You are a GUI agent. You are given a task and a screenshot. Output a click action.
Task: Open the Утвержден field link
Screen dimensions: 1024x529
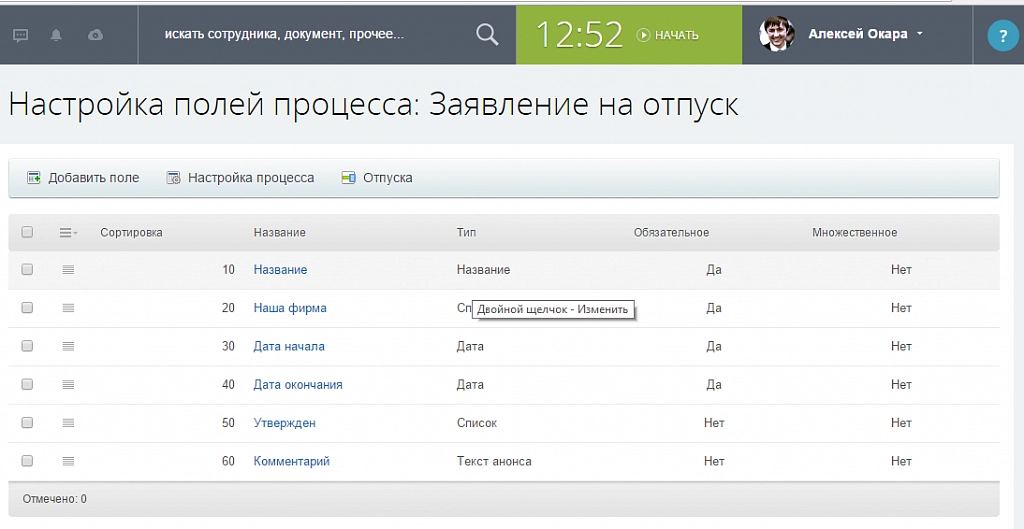pyautogui.click(x=284, y=423)
